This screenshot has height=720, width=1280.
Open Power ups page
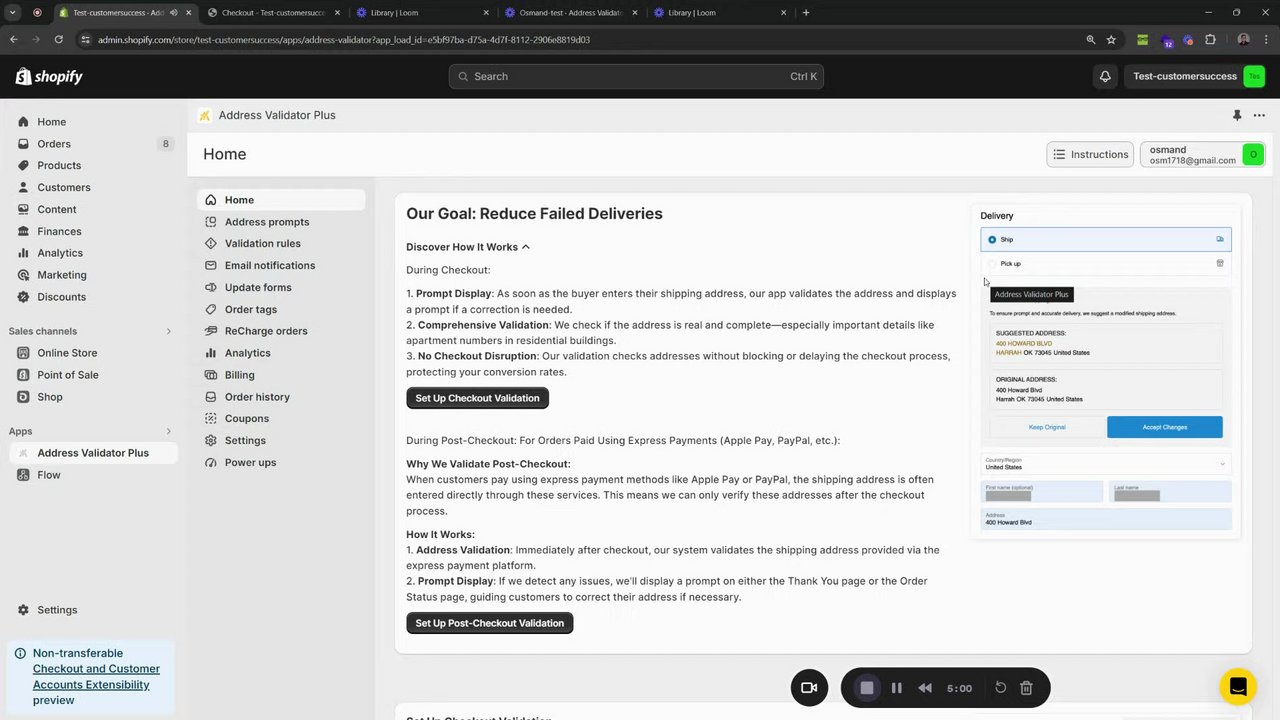pyautogui.click(x=250, y=463)
